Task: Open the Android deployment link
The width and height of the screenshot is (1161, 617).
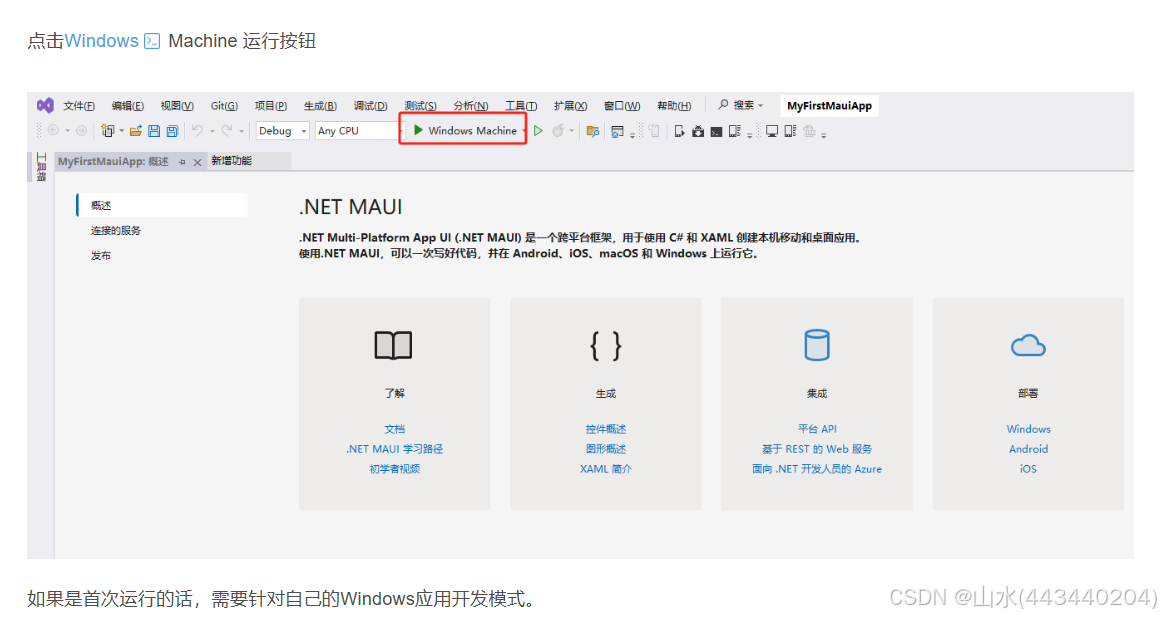Action: (x=1028, y=449)
